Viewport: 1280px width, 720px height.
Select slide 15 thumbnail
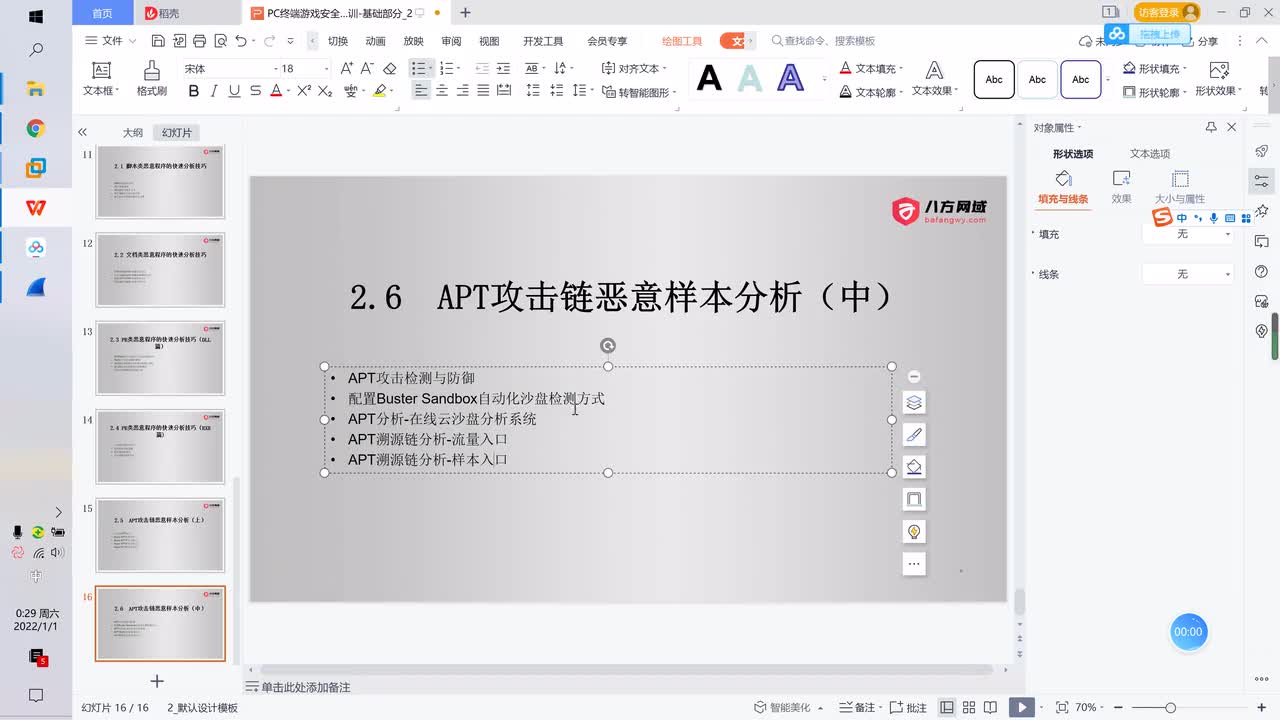[160, 535]
